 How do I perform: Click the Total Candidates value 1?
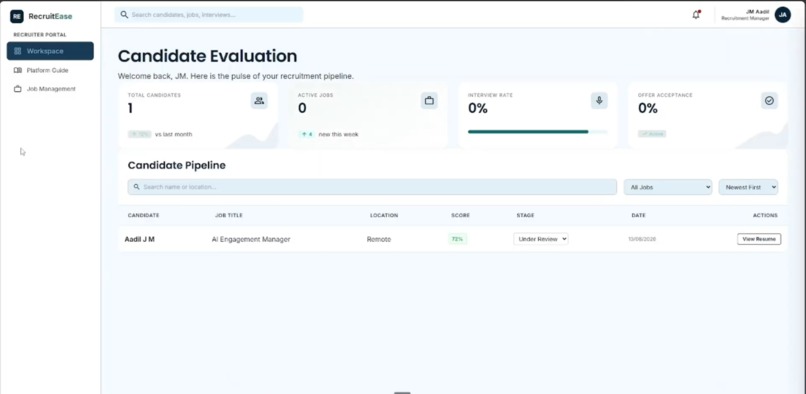coord(131,109)
